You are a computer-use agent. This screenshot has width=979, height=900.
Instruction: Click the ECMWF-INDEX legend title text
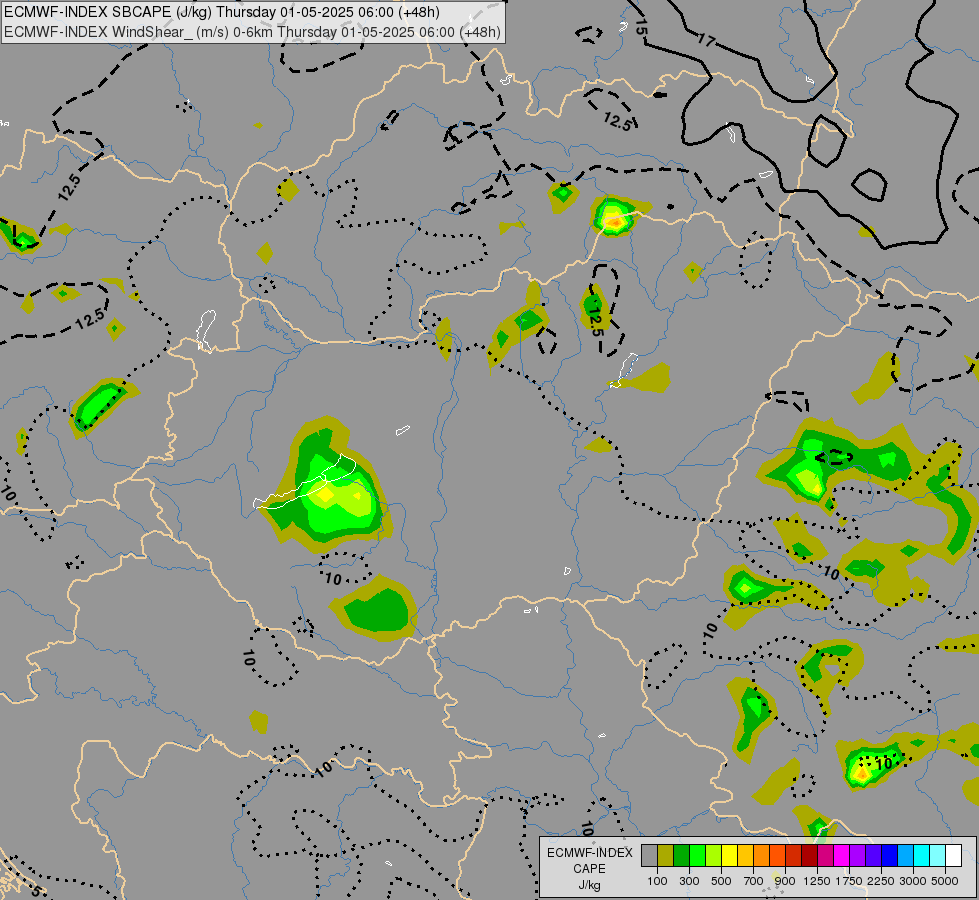(x=589, y=853)
